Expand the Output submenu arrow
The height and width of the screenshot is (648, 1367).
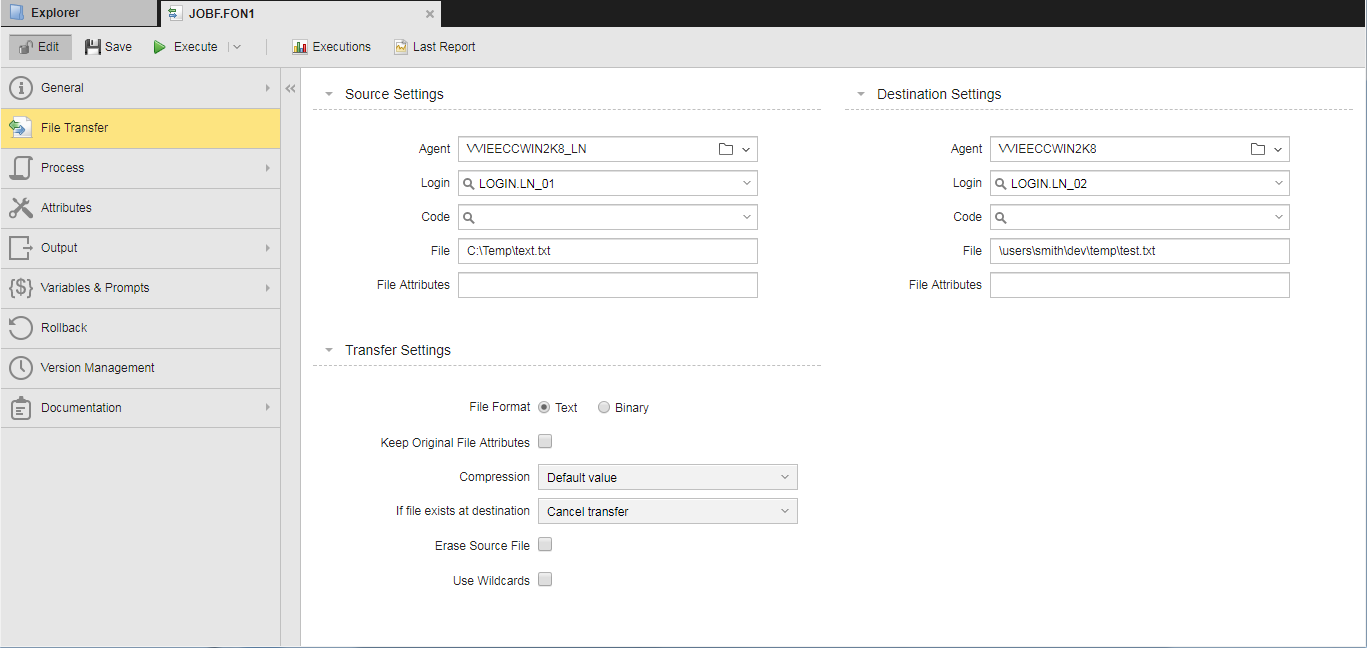(x=267, y=248)
